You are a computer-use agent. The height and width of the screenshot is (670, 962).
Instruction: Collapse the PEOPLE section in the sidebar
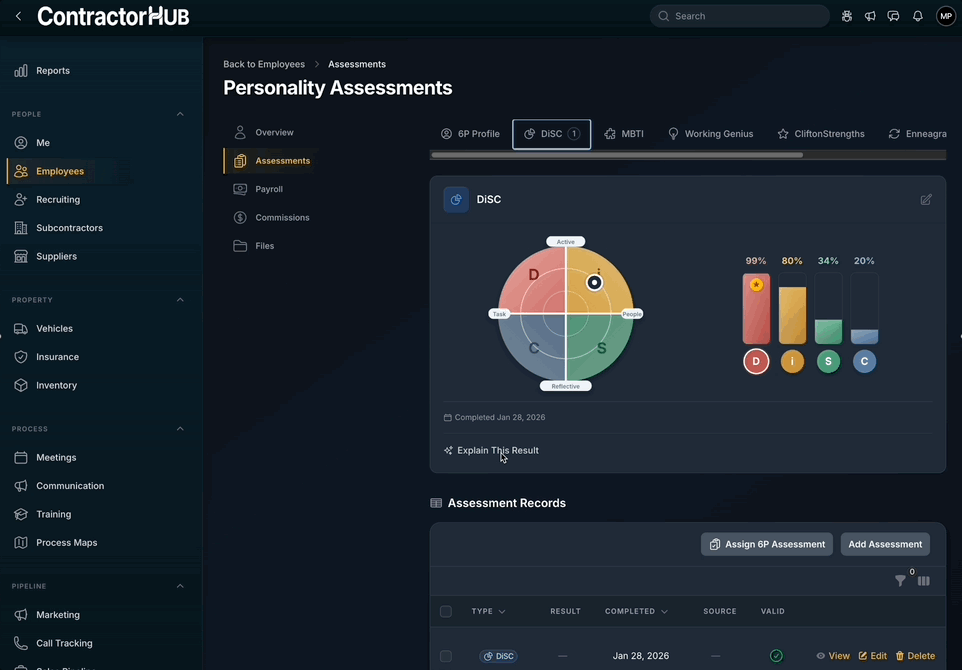pos(180,114)
